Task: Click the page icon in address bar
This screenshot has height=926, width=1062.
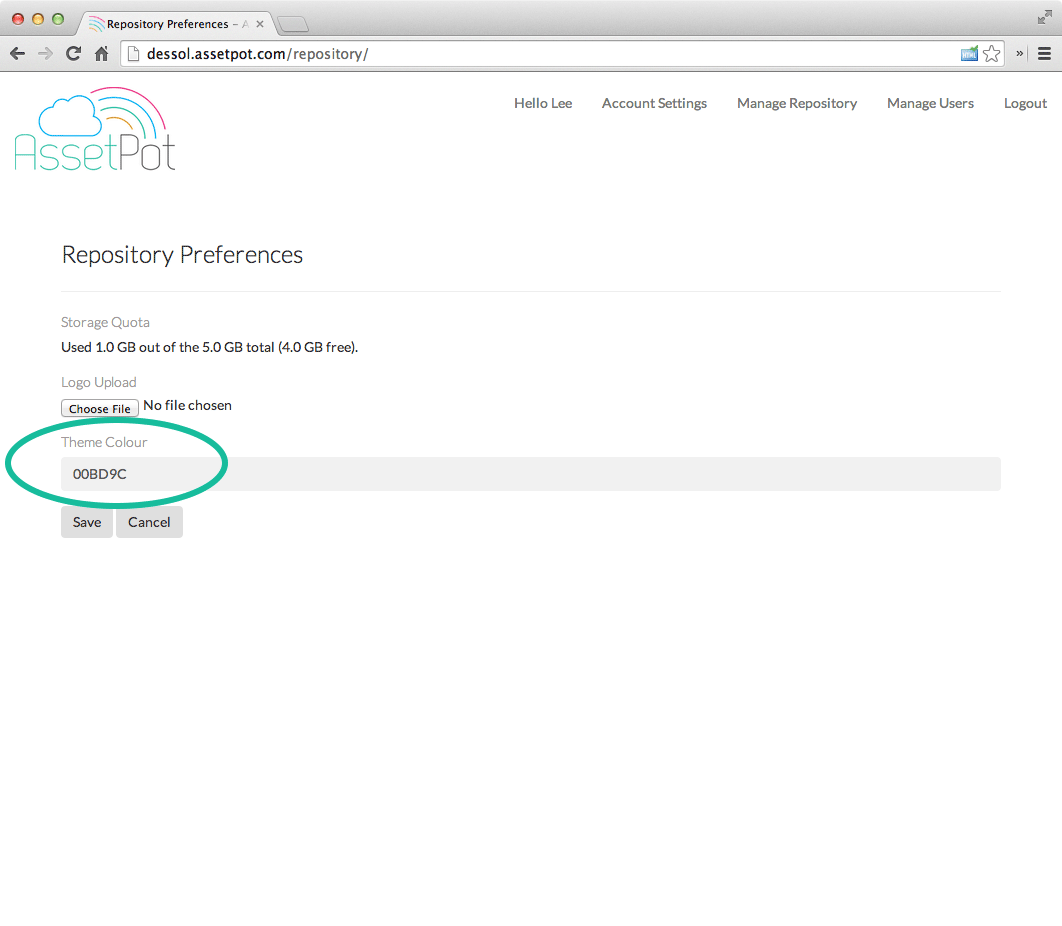Action: pyautogui.click(x=133, y=54)
